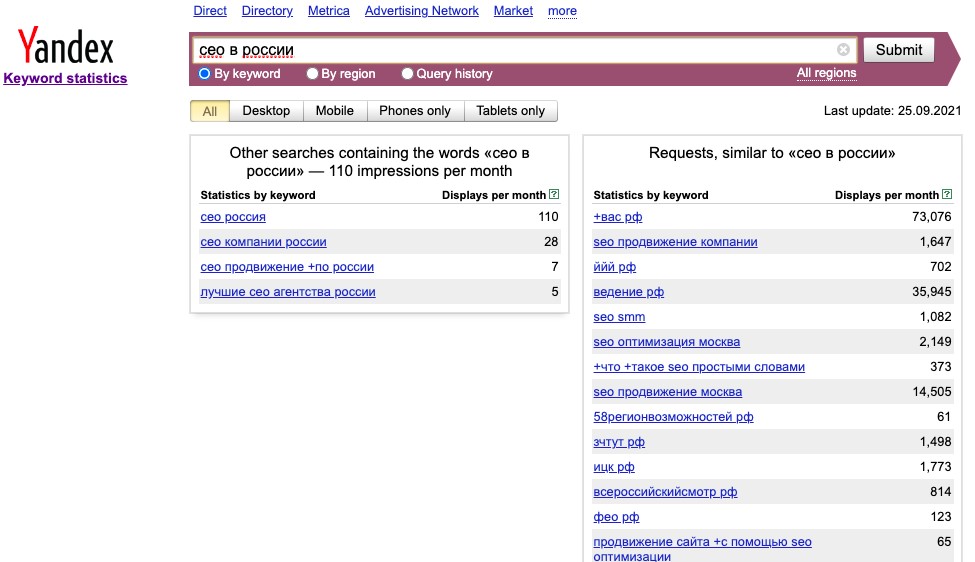Open similar request ведение рф
This screenshot has height=562, width=975.
629,292
